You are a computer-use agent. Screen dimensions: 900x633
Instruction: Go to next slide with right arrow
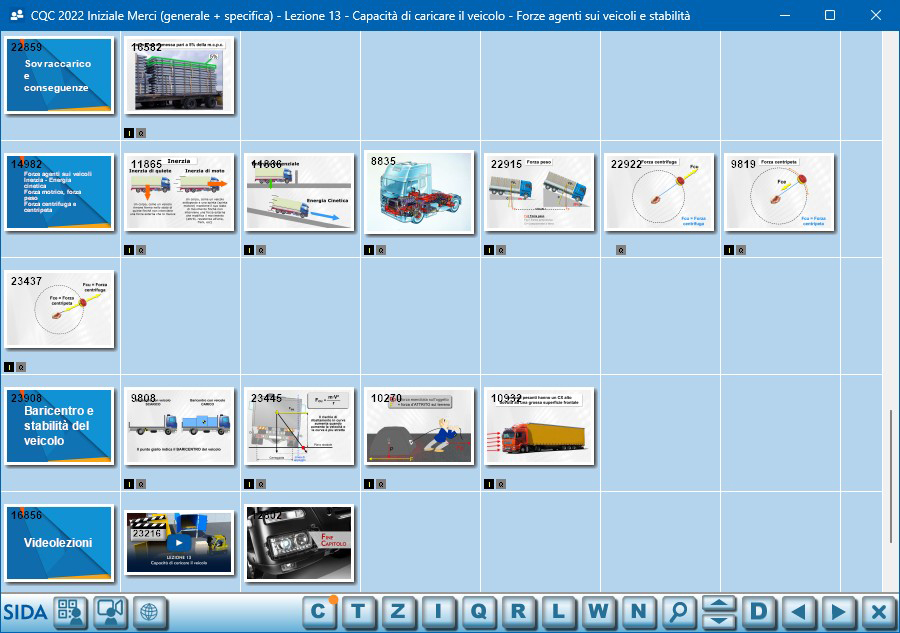[x=839, y=611]
